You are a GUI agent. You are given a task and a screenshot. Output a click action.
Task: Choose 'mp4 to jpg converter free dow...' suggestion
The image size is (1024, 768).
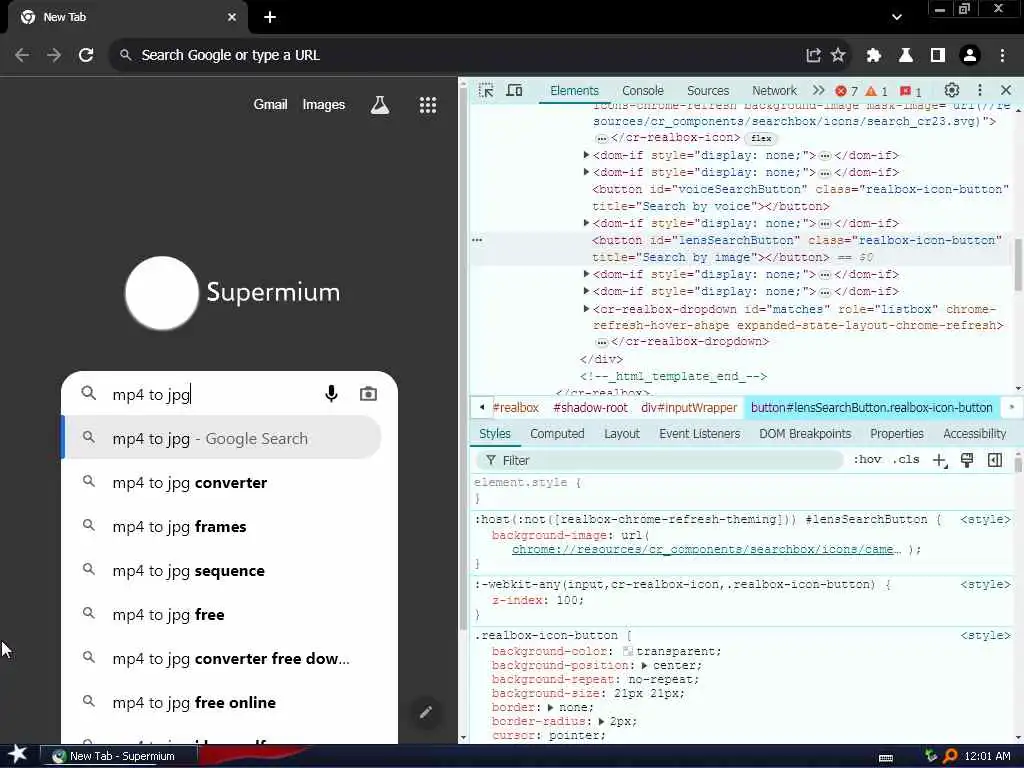click(229, 658)
